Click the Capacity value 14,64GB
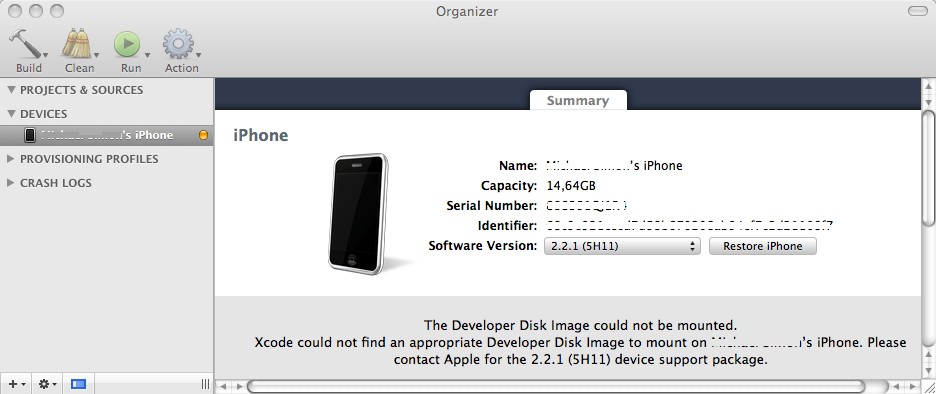Screen dimensions: 936x394 tap(571, 186)
